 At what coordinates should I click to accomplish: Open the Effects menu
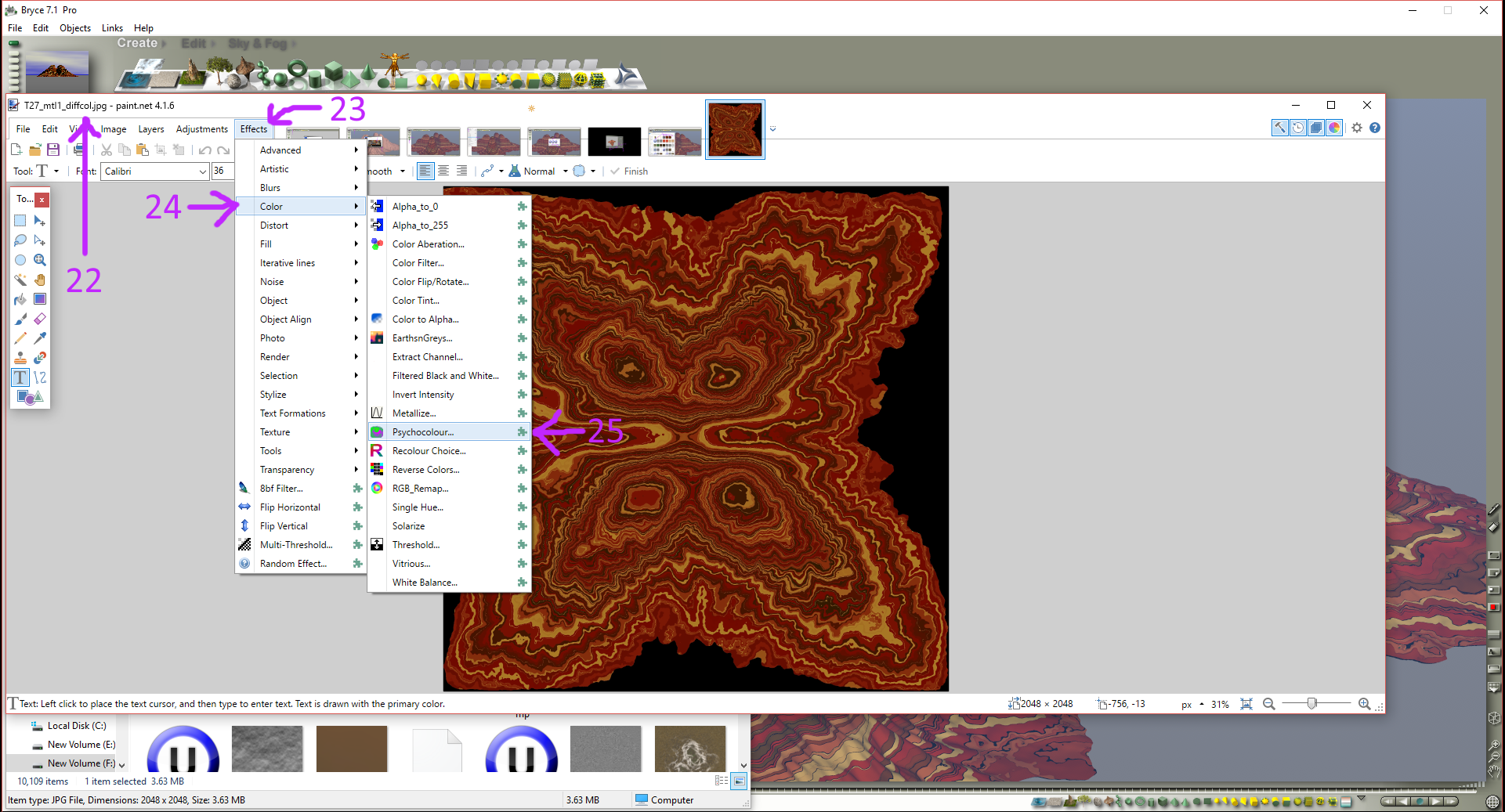click(254, 129)
